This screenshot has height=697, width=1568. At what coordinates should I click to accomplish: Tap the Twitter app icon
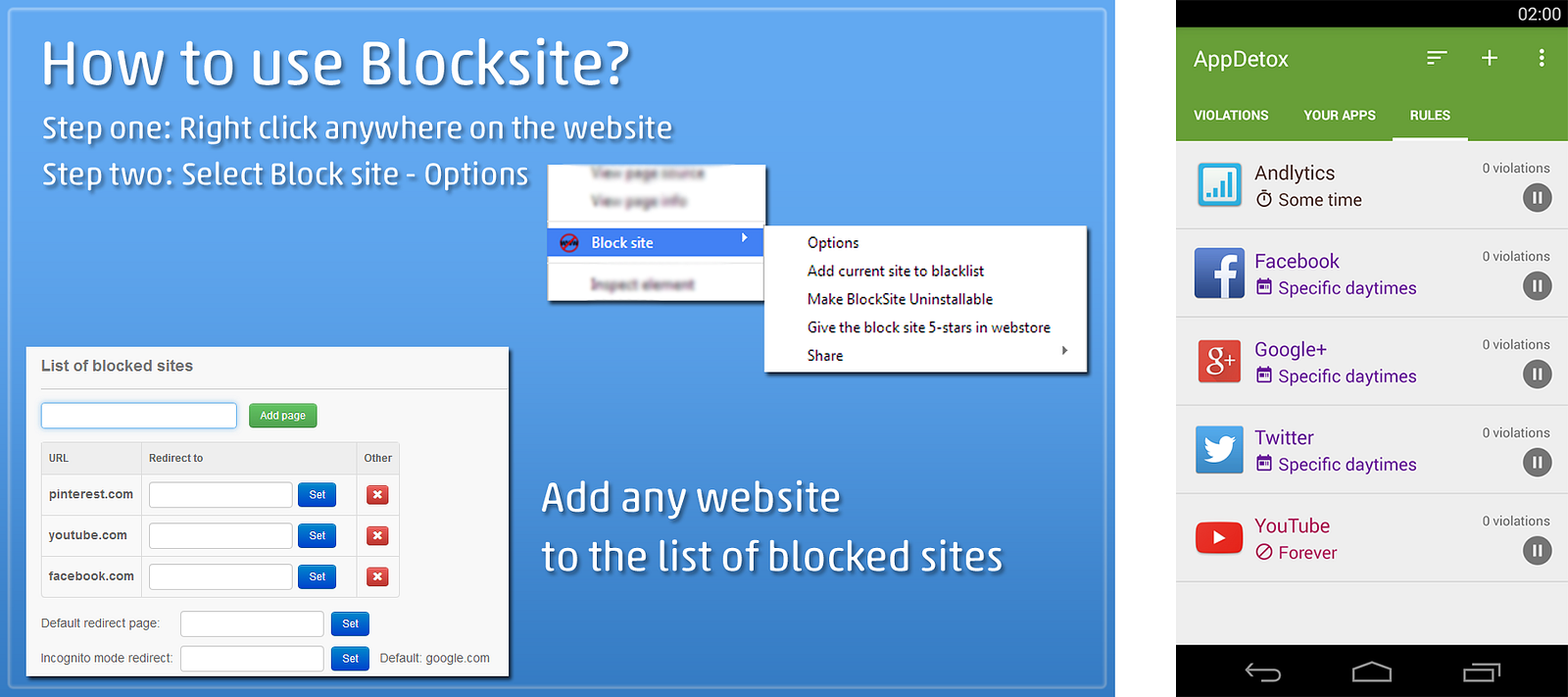pyautogui.click(x=1219, y=449)
